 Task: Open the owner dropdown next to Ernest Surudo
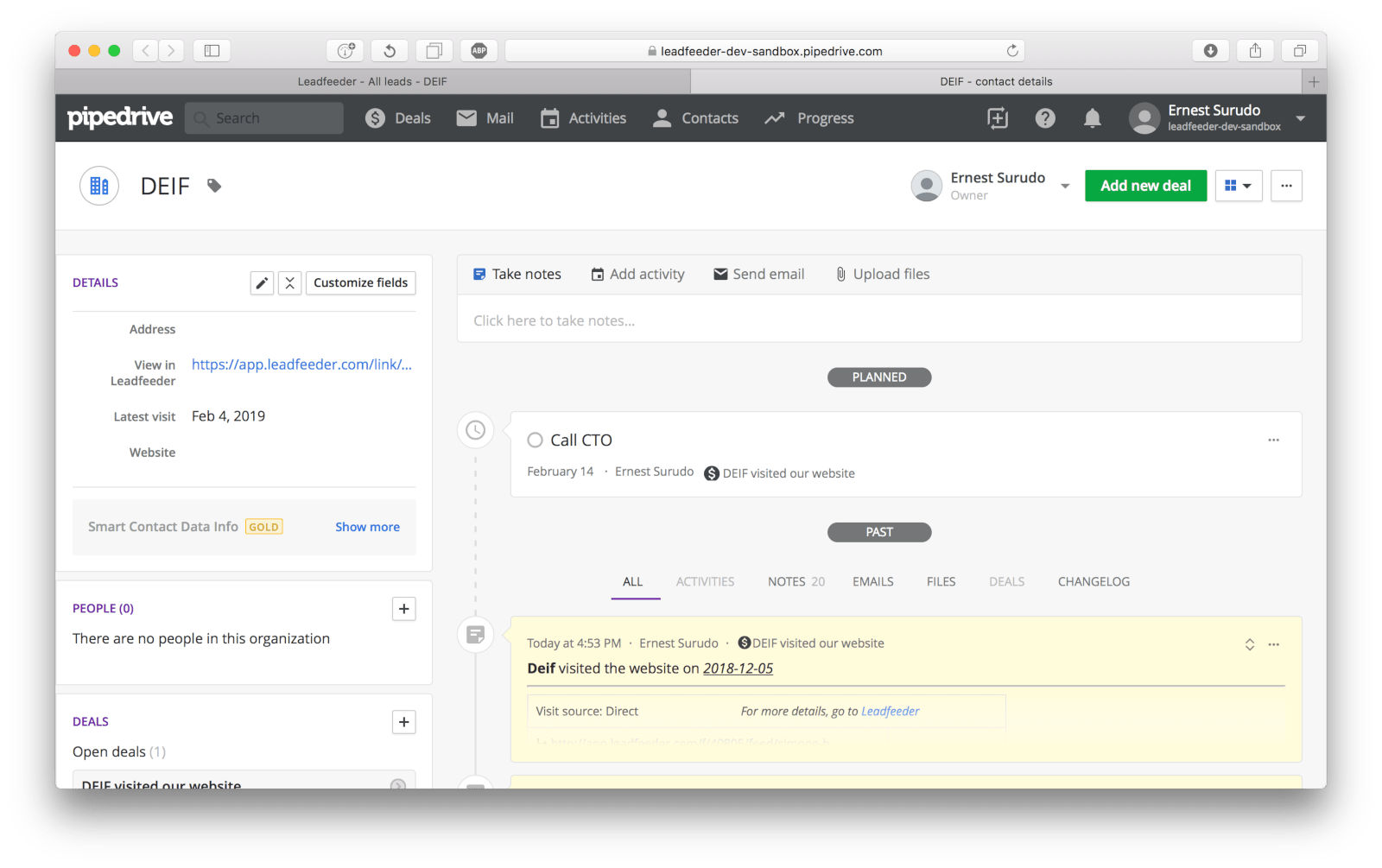click(x=1065, y=186)
